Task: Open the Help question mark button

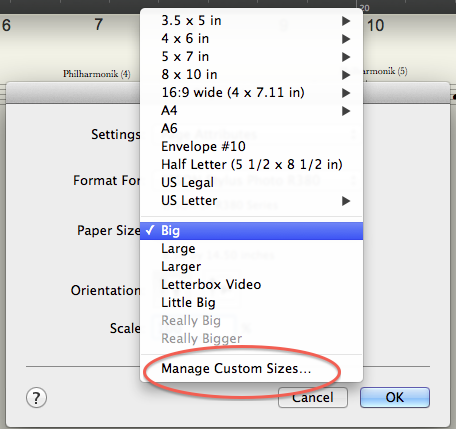Action: tap(36, 397)
